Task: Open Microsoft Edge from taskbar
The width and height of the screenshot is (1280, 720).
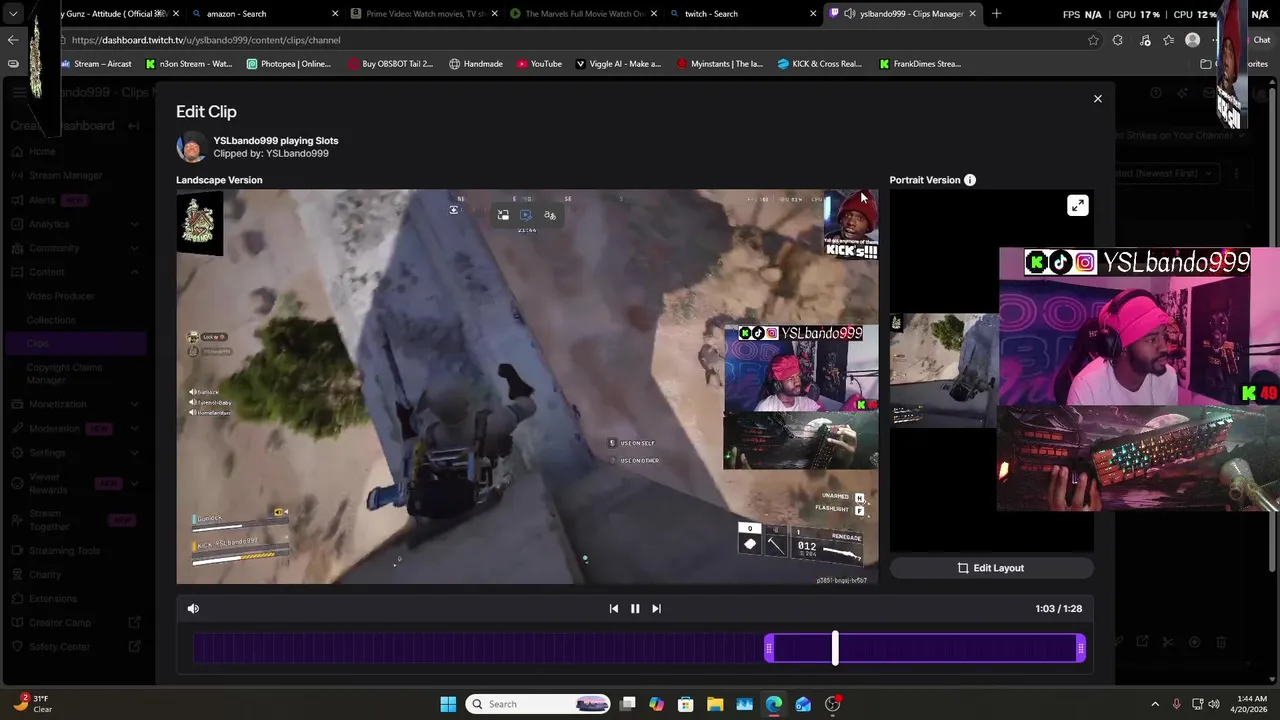Action: [x=774, y=704]
